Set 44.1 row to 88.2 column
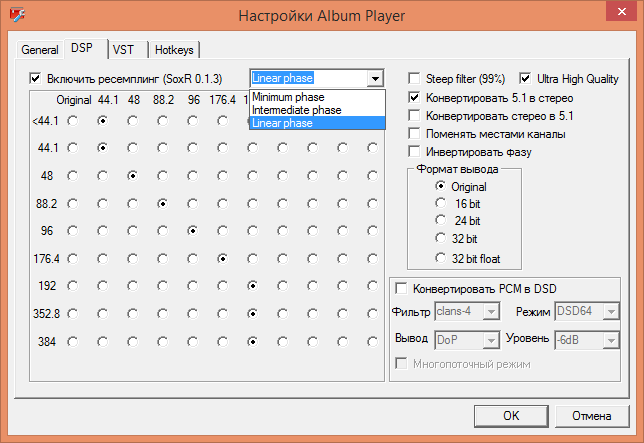This screenshot has height=443, width=644. click(x=163, y=148)
